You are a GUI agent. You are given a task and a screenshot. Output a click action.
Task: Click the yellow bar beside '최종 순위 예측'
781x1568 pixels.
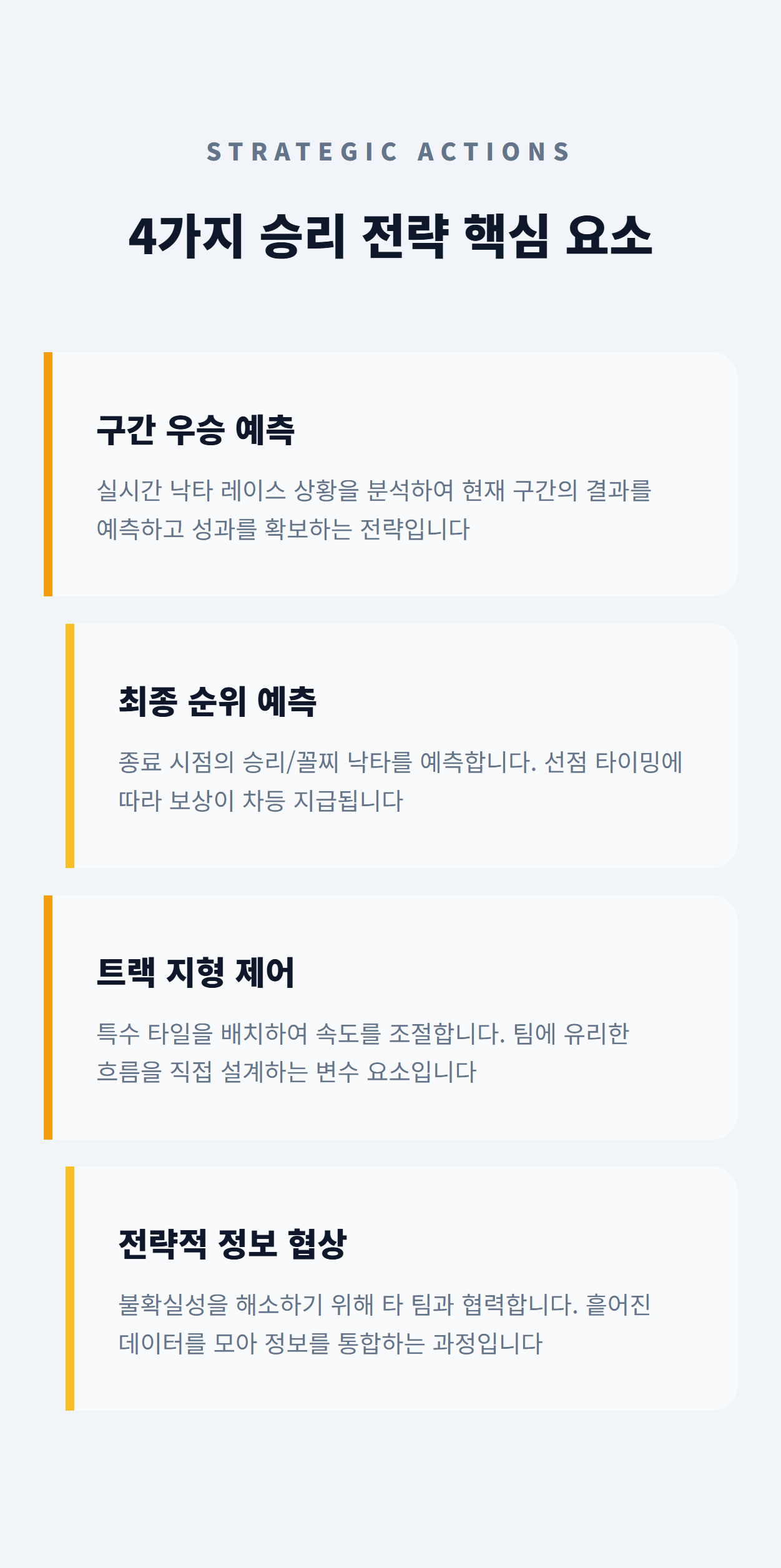click(x=70, y=746)
